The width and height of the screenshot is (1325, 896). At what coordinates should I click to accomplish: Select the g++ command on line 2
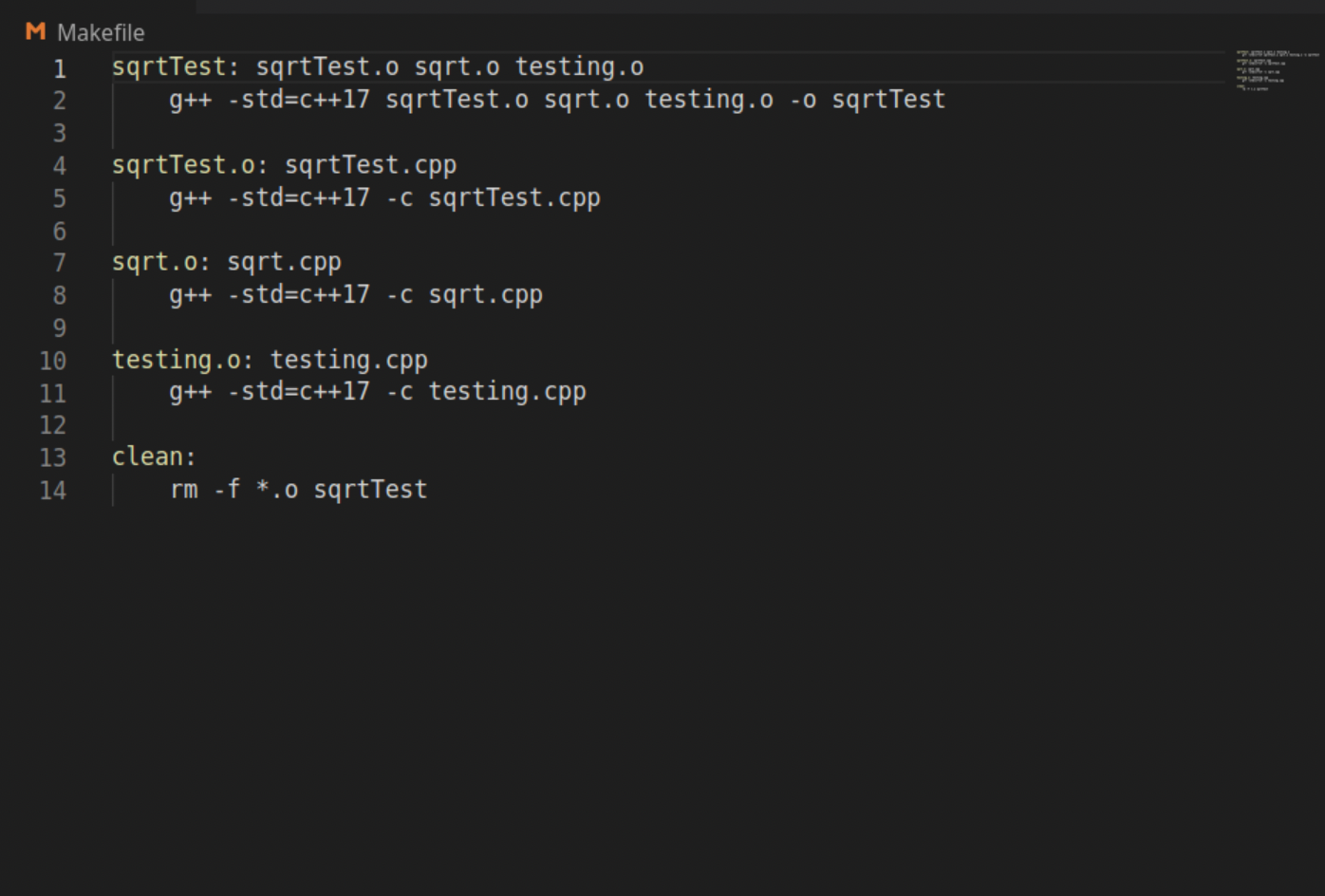click(190, 99)
